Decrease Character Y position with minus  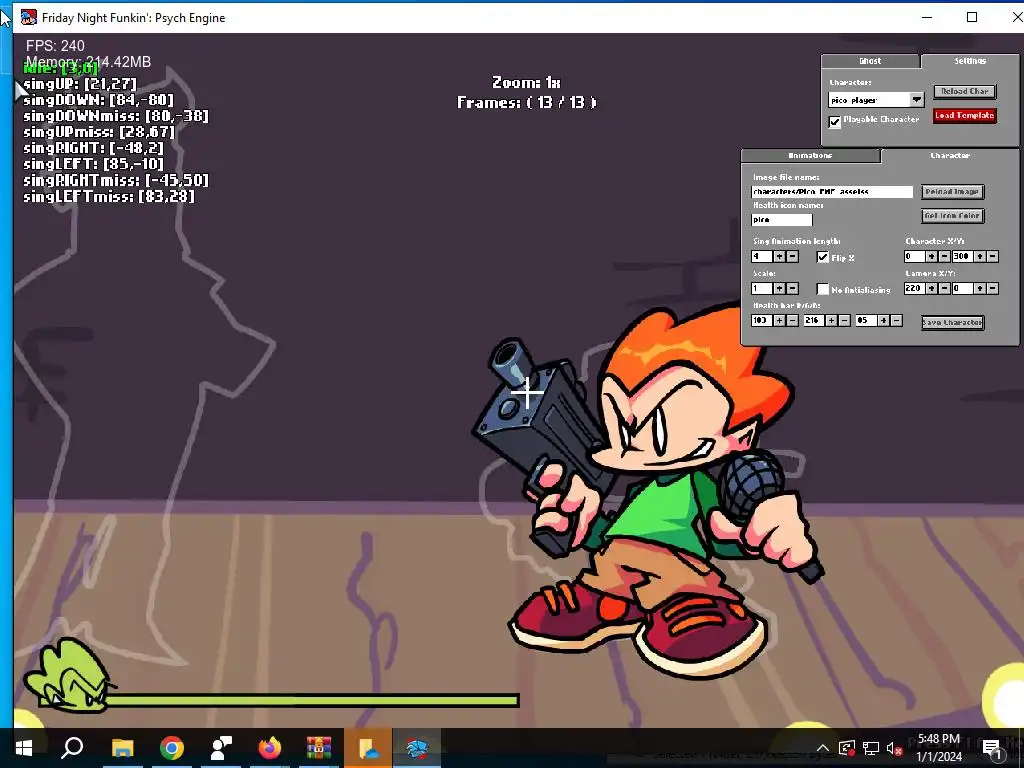click(x=993, y=257)
